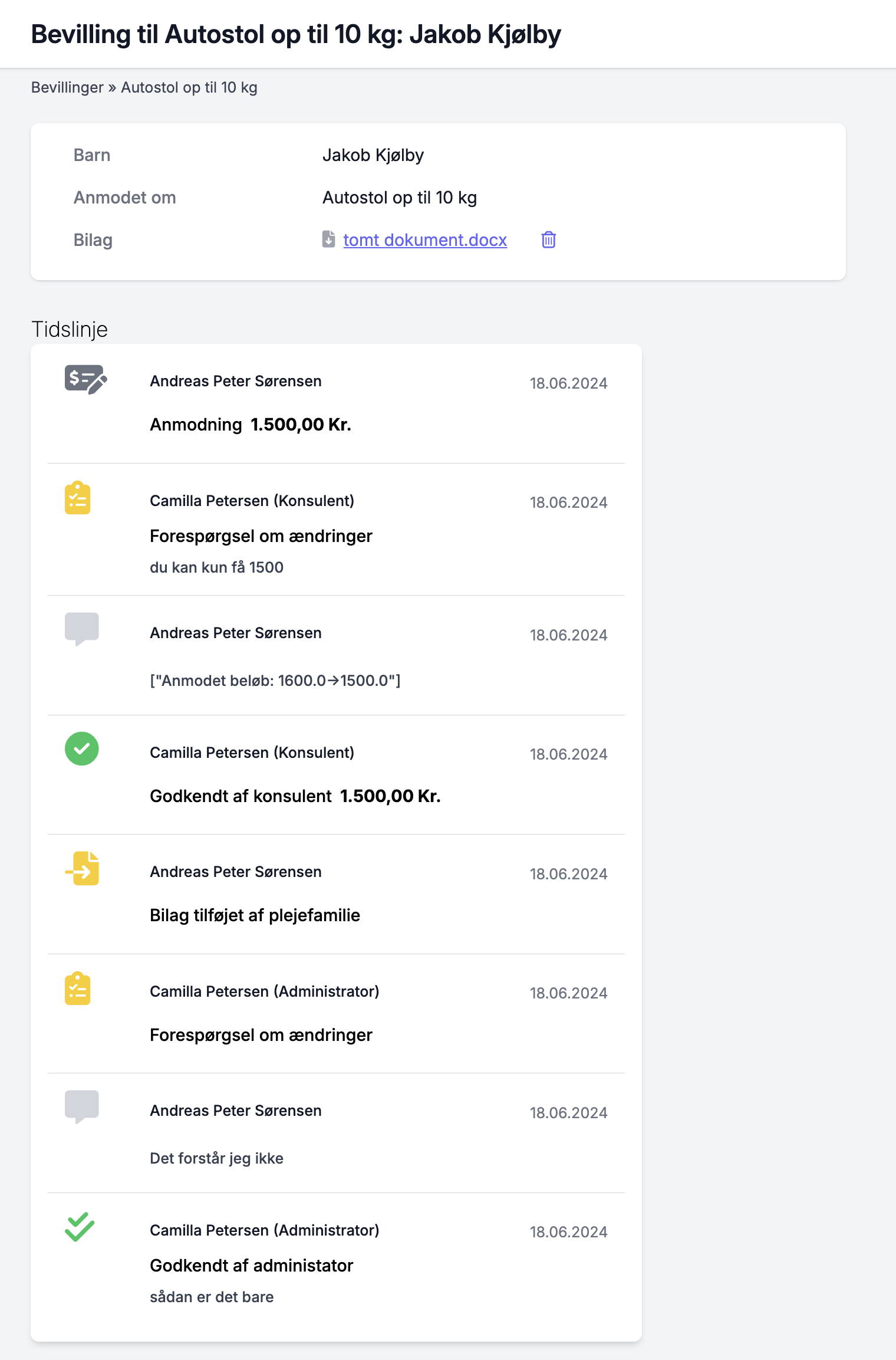Click the double checkmark for Godkendt af administator
The height and width of the screenshot is (1360, 896).
point(80,1227)
